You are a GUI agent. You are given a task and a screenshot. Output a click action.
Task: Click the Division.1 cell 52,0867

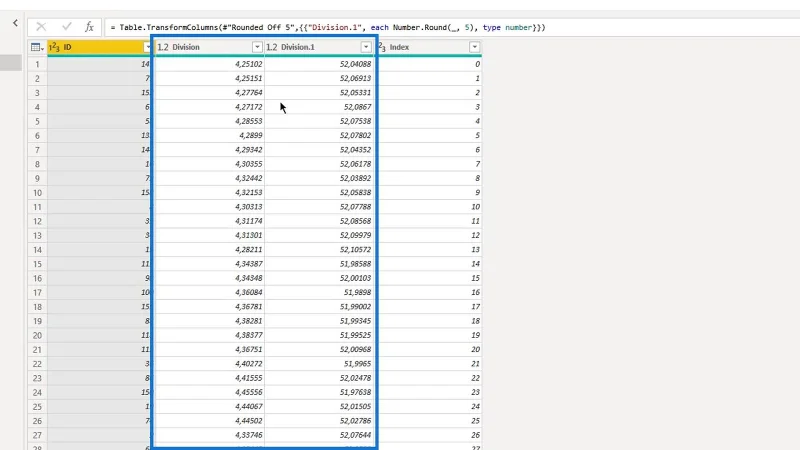[319, 107]
